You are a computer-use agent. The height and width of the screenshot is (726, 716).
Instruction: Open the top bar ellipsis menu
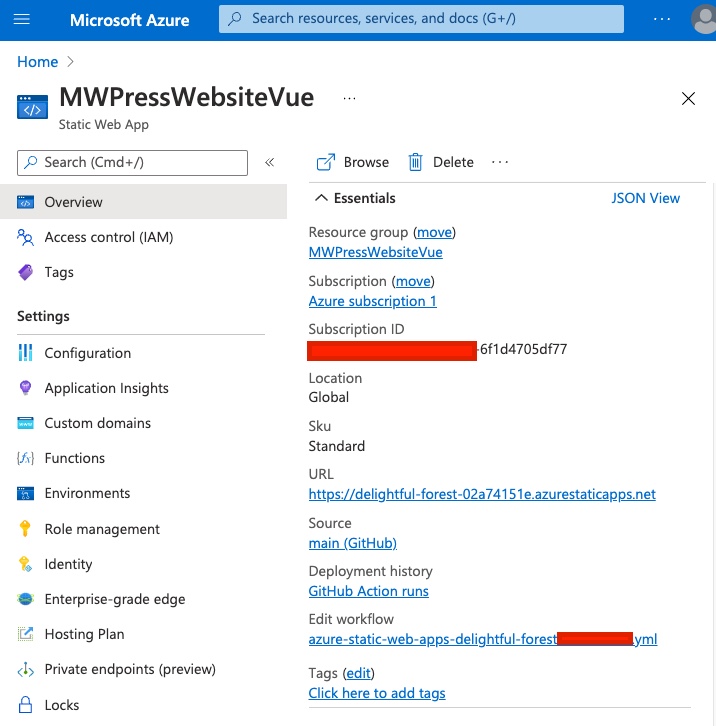(x=661, y=19)
